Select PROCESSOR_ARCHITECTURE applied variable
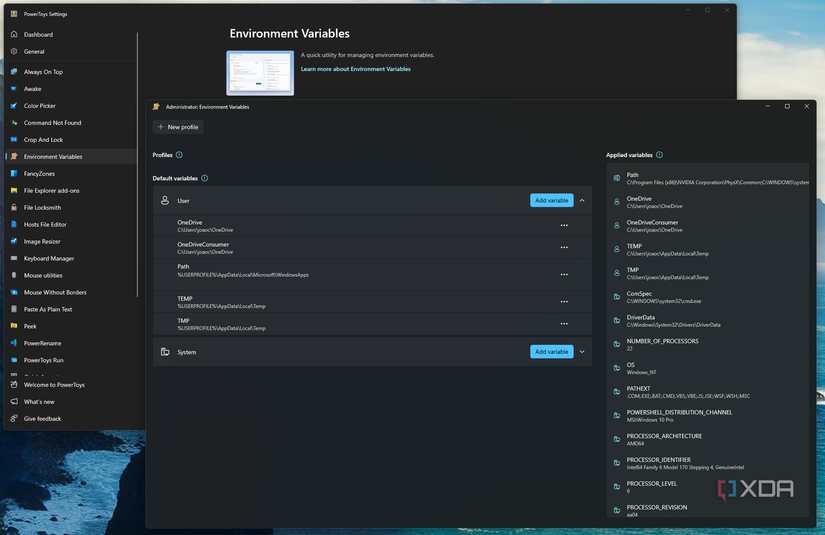 click(x=708, y=439)
